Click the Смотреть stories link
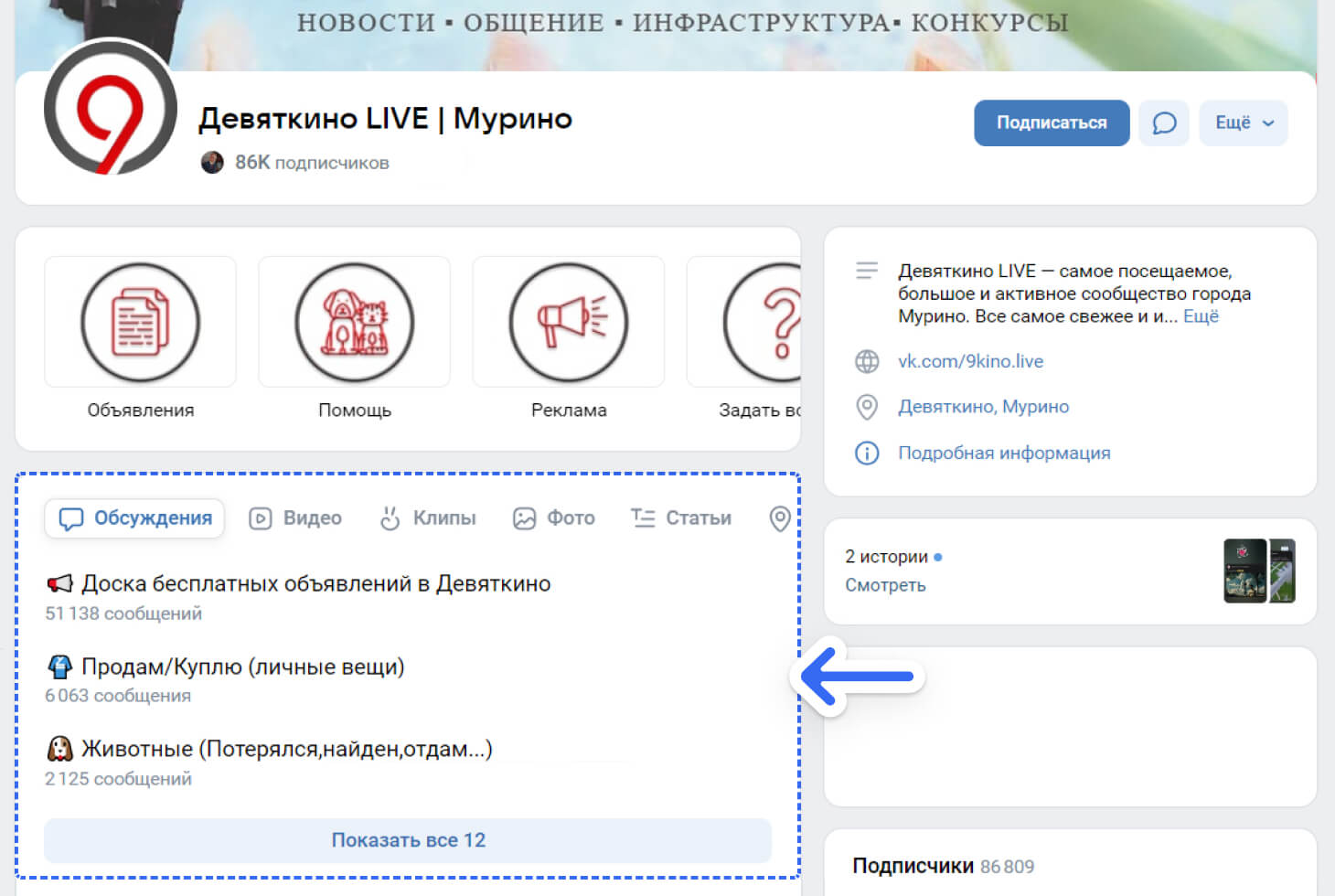The height and width of the screenshot is (896, 1335). tap(885, 585)
